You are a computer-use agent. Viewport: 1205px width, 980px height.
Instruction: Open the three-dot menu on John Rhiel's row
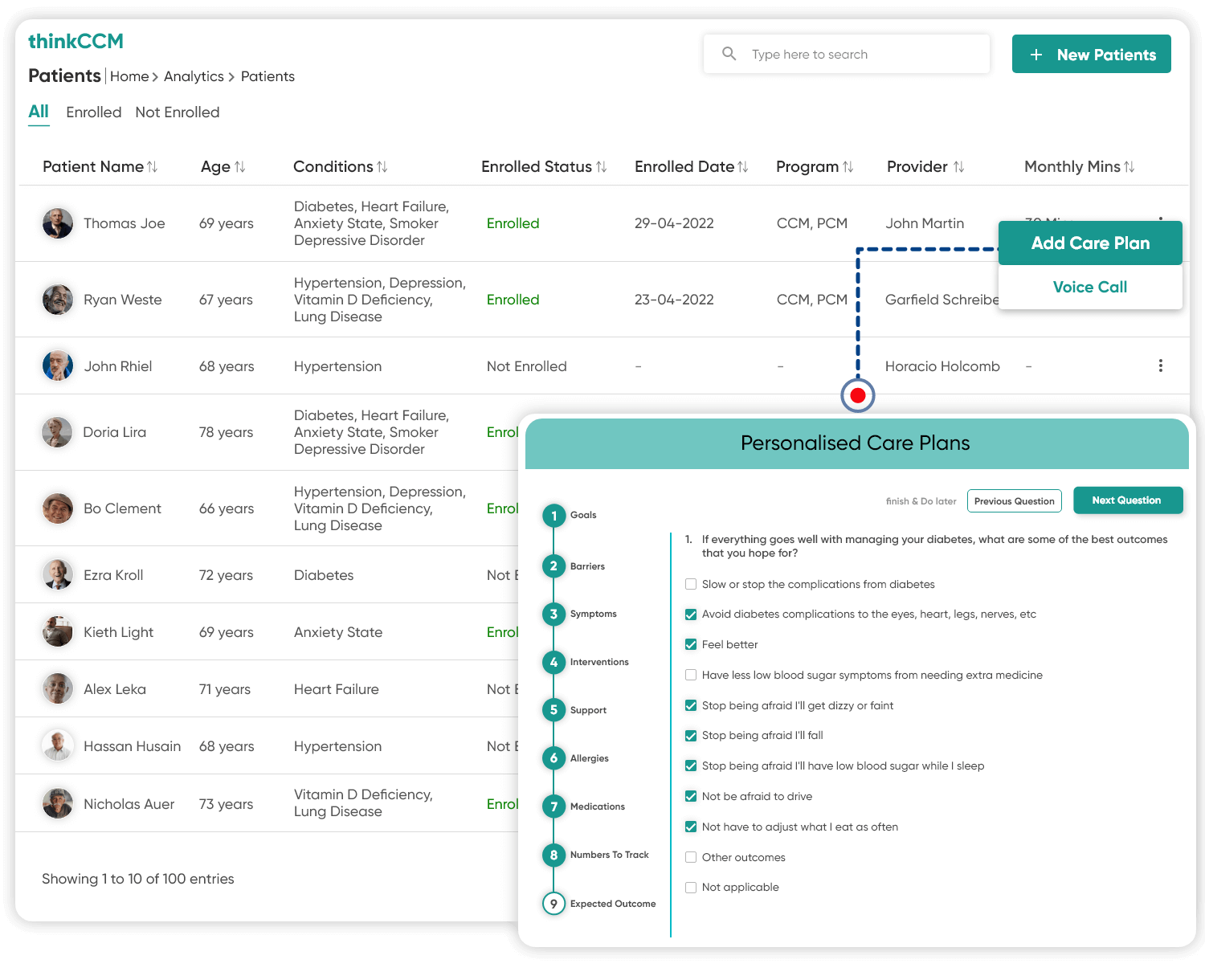point(1160,365)
